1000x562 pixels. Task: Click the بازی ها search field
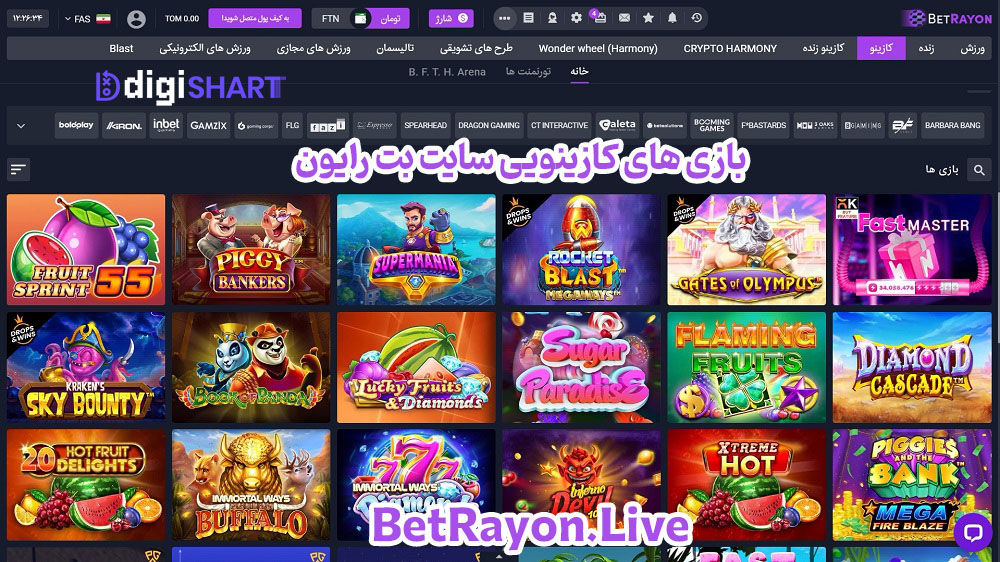941,170
